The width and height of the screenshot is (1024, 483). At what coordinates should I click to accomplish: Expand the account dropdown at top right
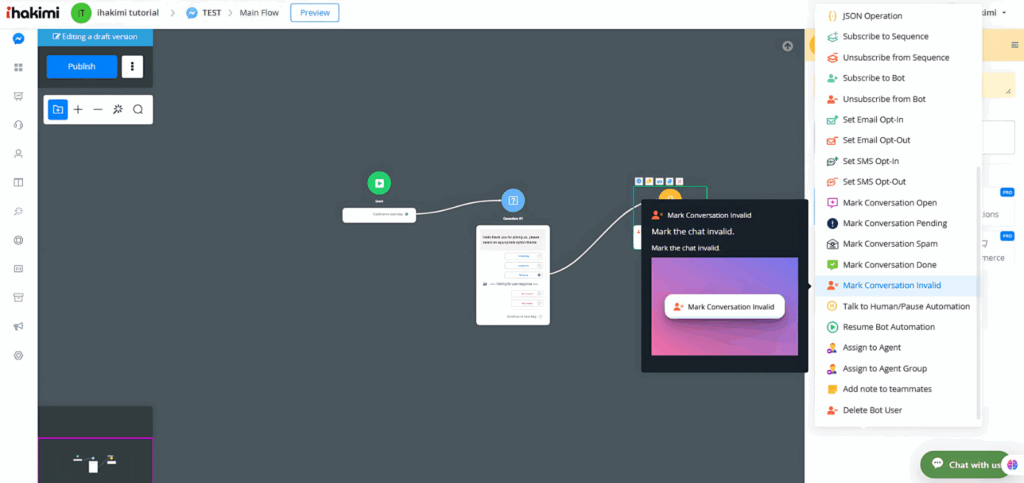[x=975, y=13]
